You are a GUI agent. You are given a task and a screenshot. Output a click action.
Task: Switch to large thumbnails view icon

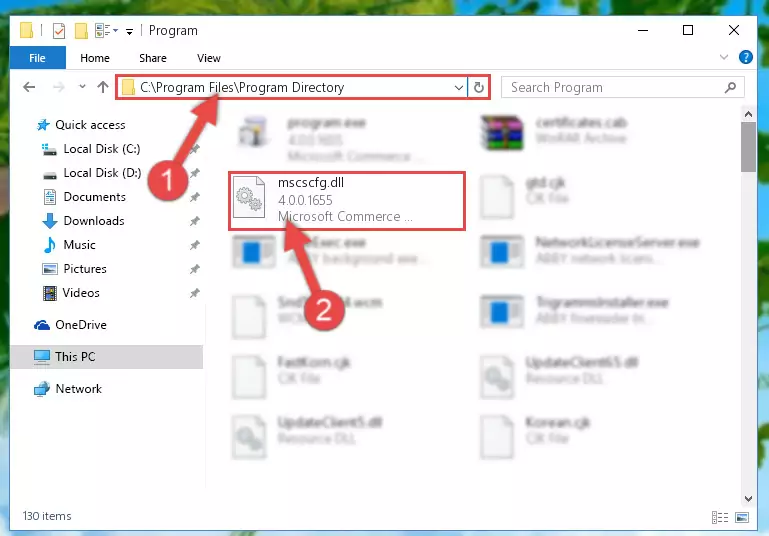742,517
